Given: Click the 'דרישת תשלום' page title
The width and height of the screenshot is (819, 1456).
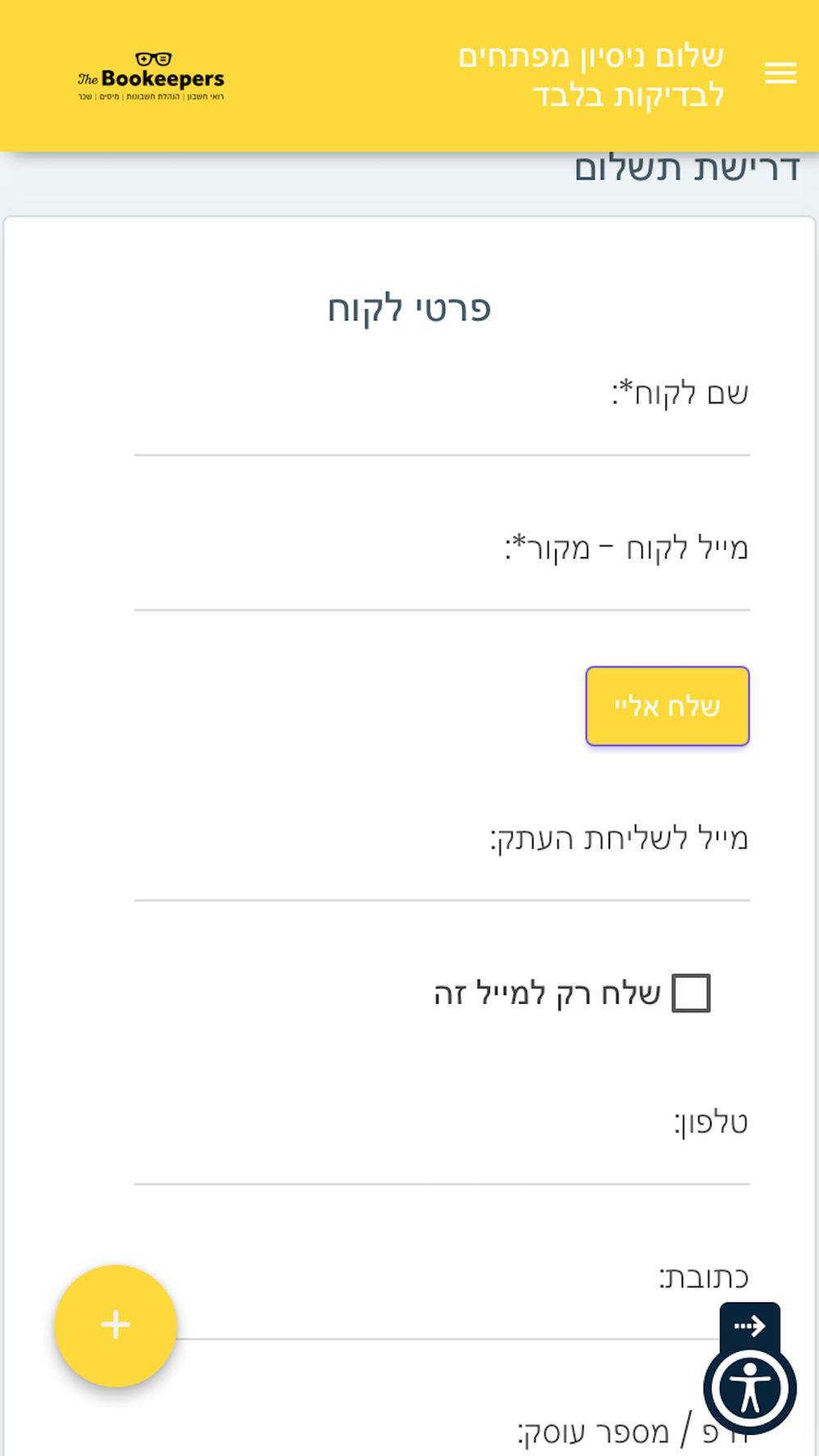Looking at the screenshot, I should [686, 168].
